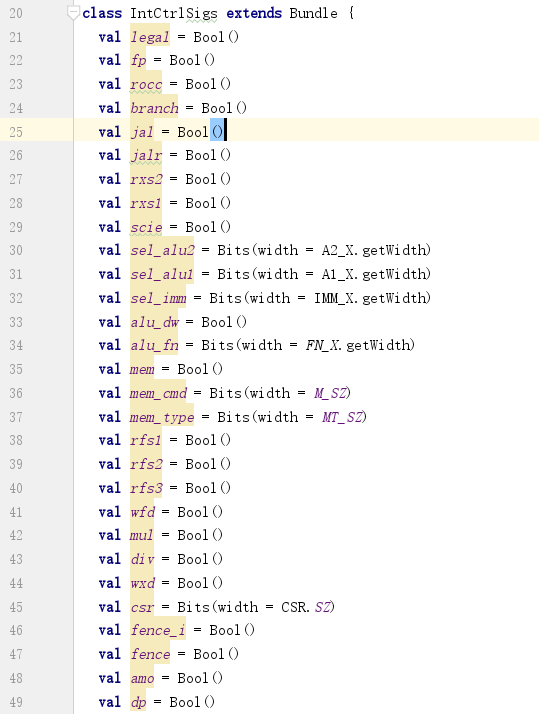This screenshot has height=714, width=539.
Task: Click the sel_alu2 identifier
Action: click(x=162, y=251)
